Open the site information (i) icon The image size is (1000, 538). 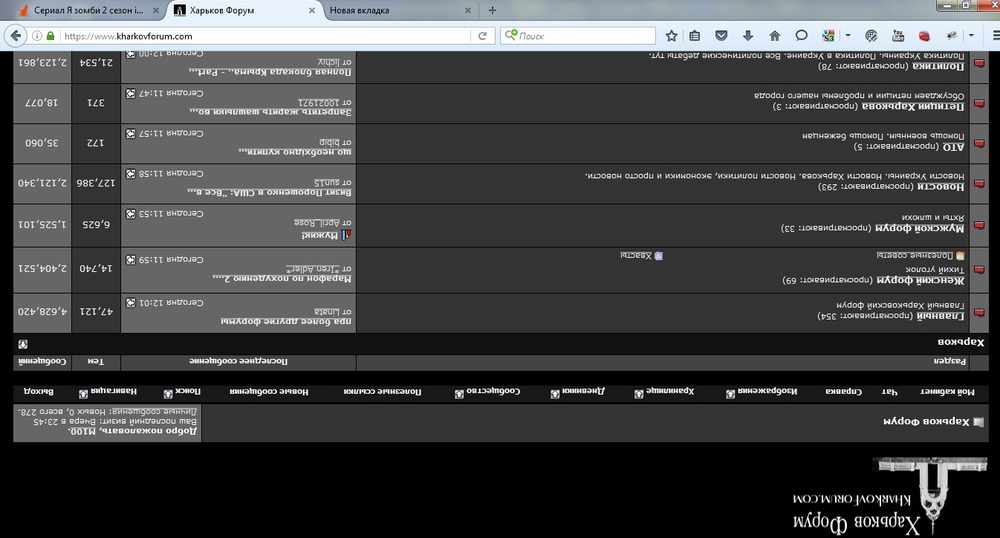click(37, 36)
